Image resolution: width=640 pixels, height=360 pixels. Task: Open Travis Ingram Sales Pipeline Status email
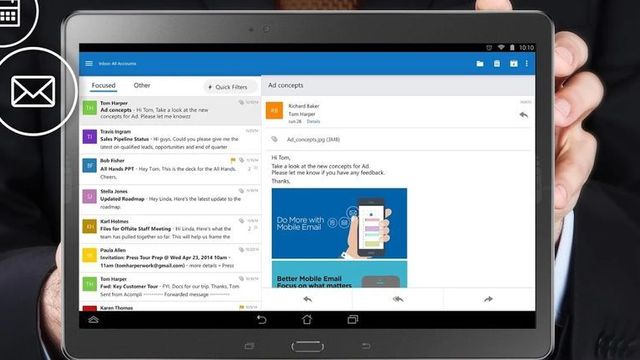(170, 139)
